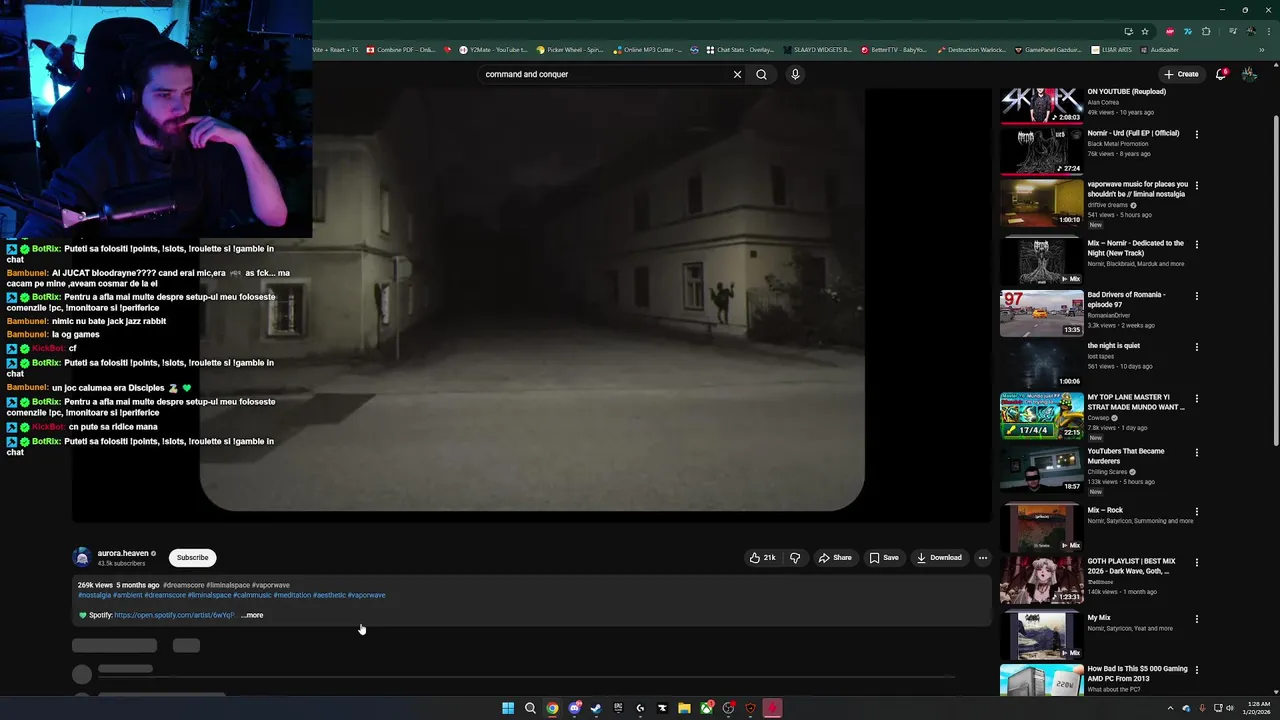
Task: Like the video with 21k likes
Action: coord(762,558)
